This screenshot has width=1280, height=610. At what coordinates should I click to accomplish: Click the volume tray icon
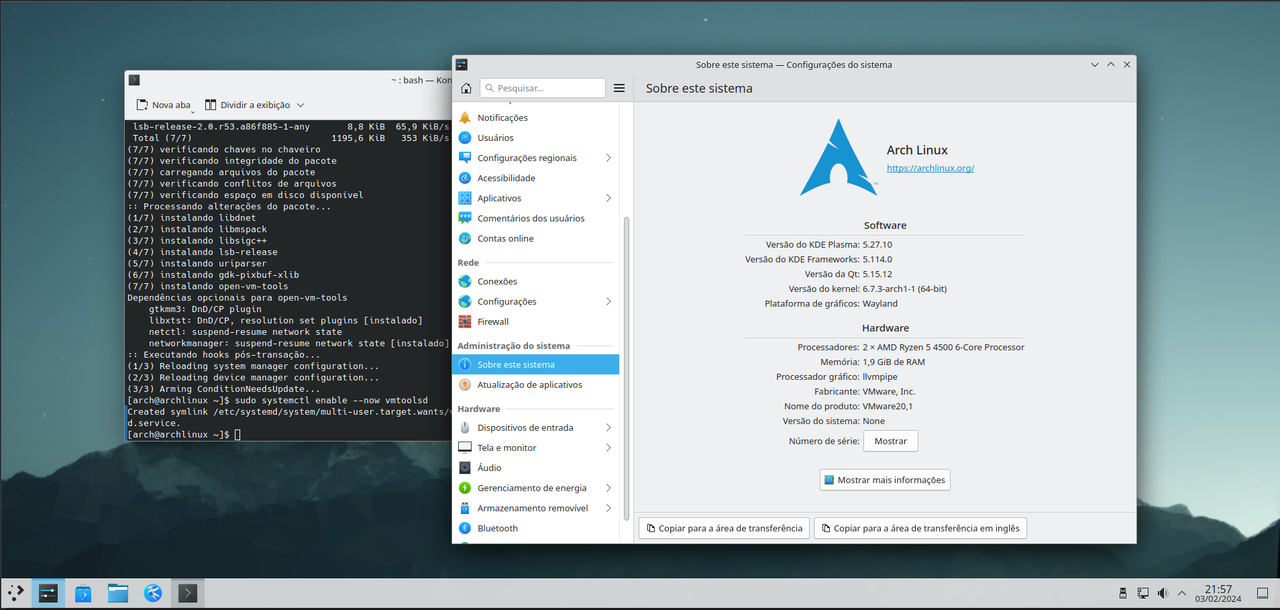click(1163, 593)
